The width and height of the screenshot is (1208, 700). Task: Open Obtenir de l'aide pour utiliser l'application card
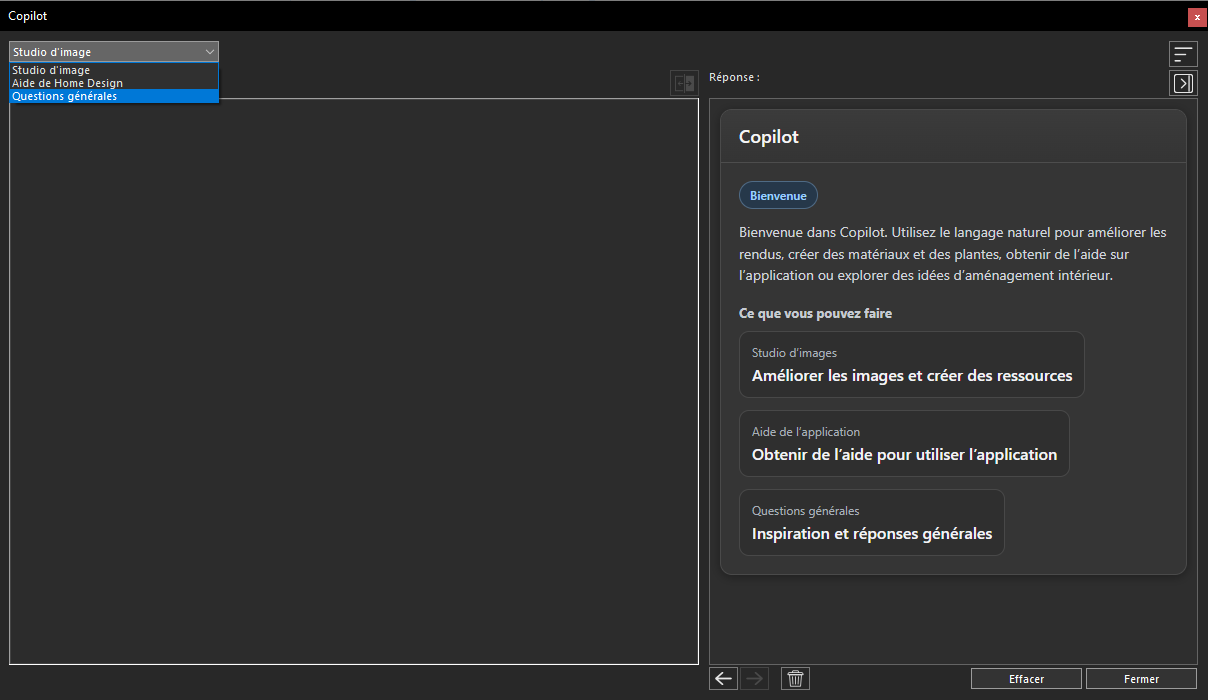(x=904, y=443)
